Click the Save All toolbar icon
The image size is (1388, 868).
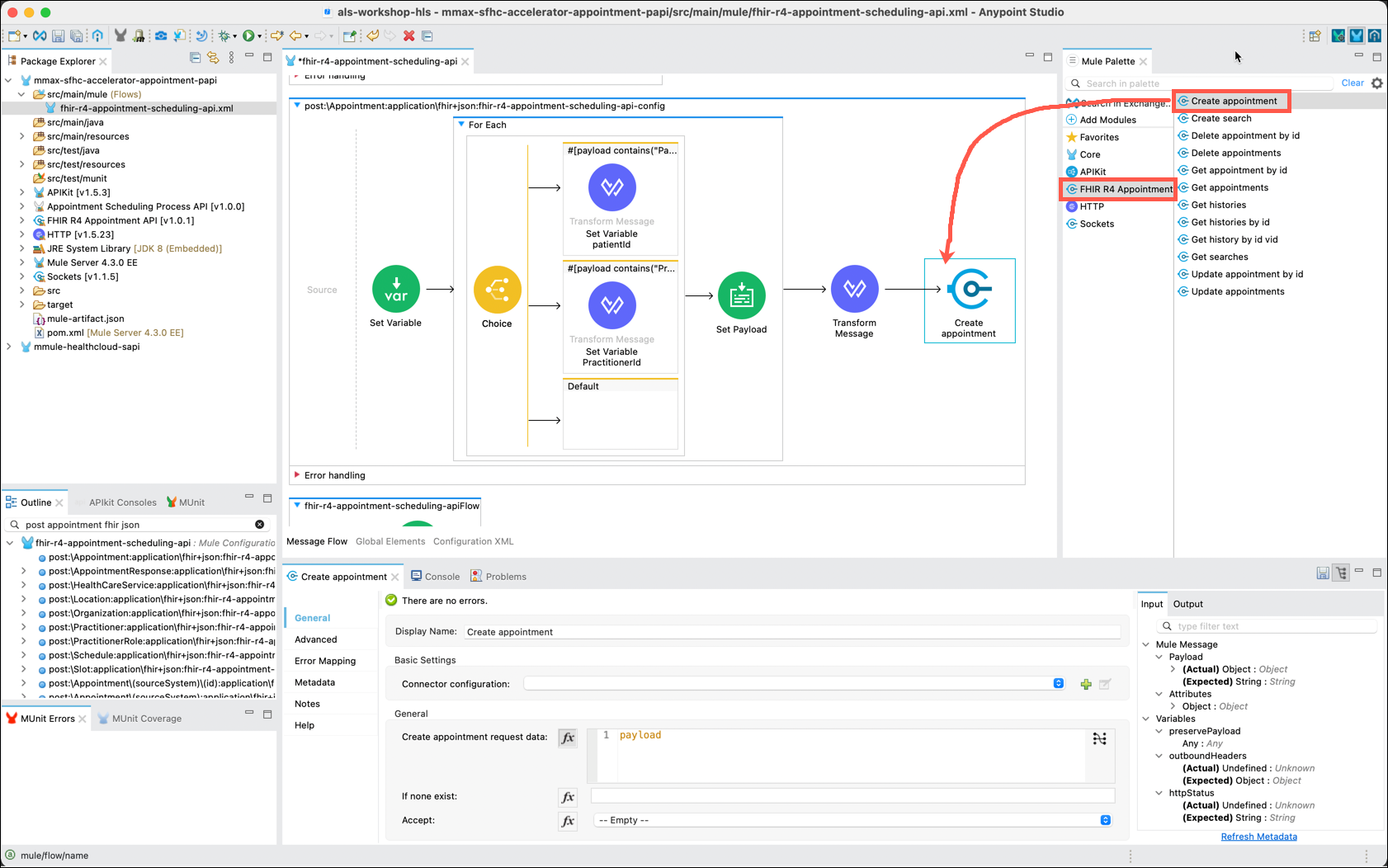[x=76, y=35]
